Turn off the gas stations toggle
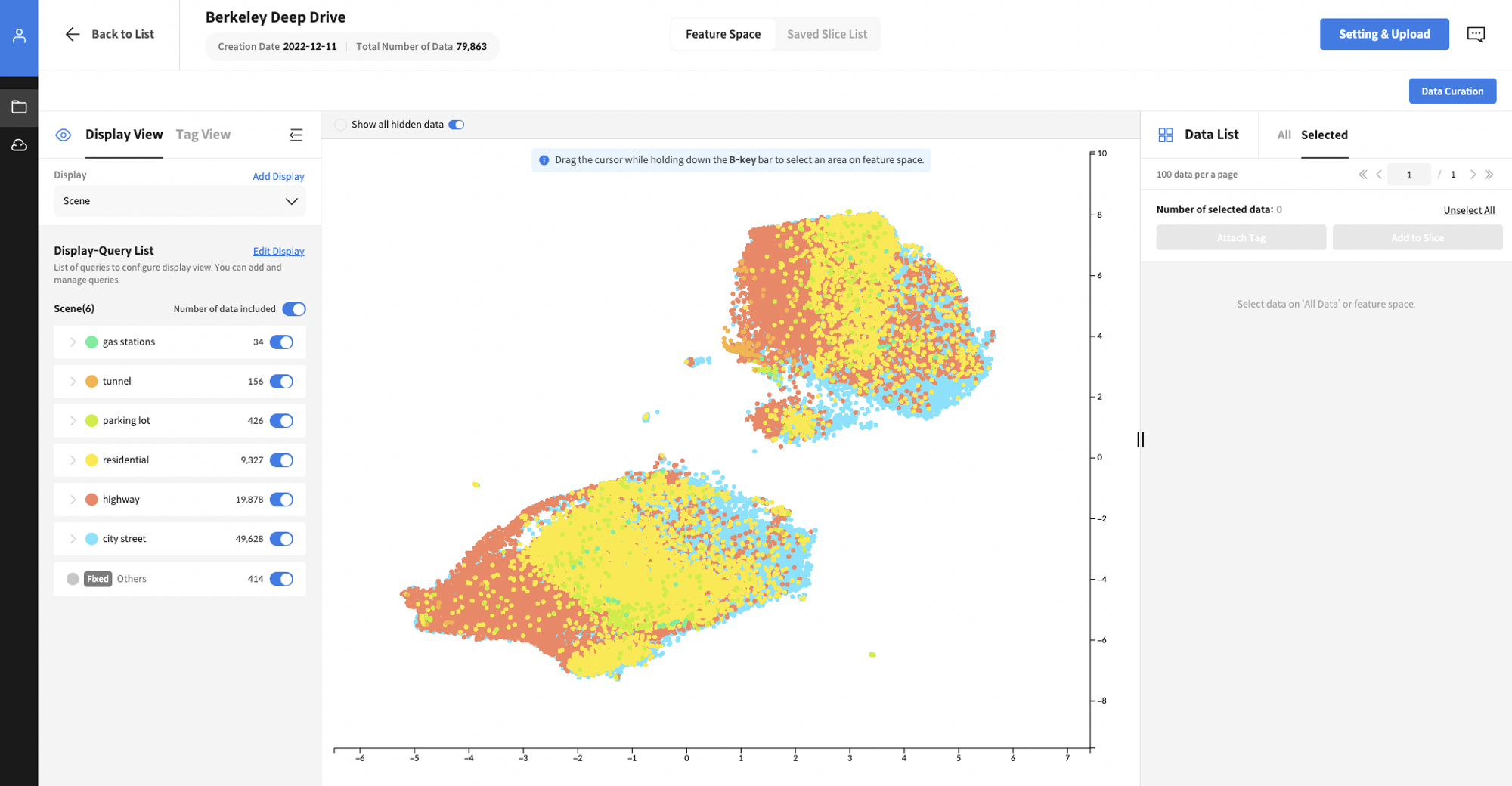 281,342
